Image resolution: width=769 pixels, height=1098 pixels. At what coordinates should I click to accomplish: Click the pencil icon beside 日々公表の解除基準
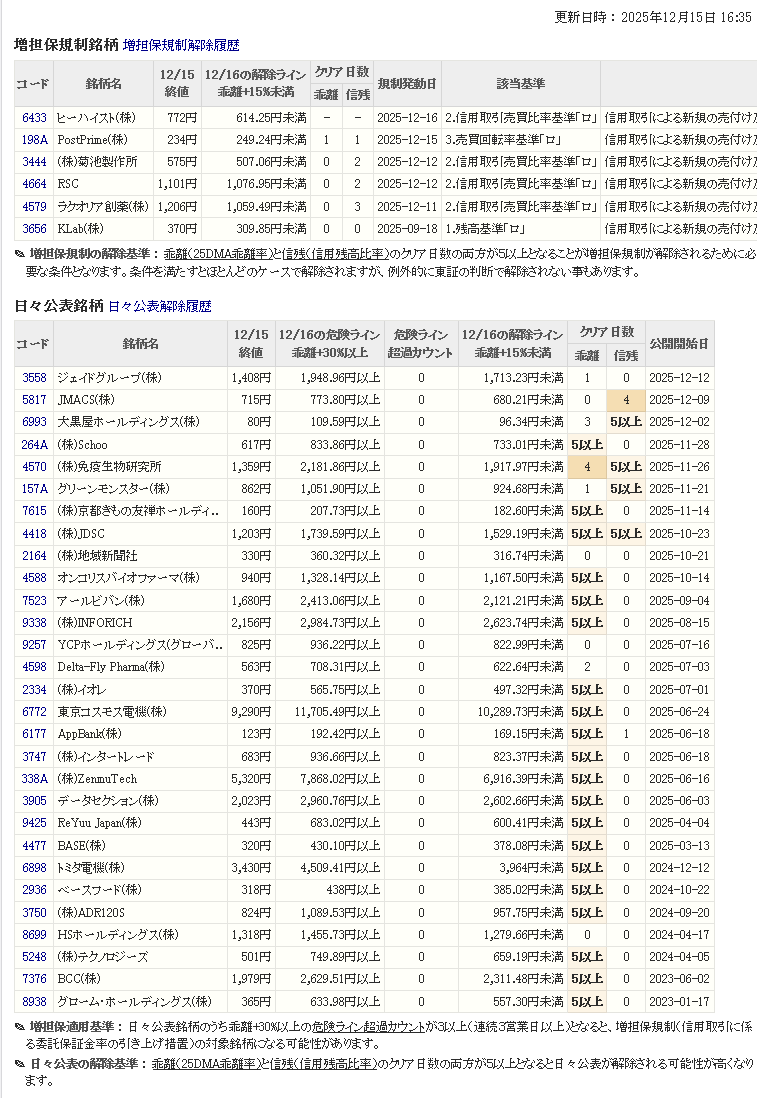(x=21, y=1064)
